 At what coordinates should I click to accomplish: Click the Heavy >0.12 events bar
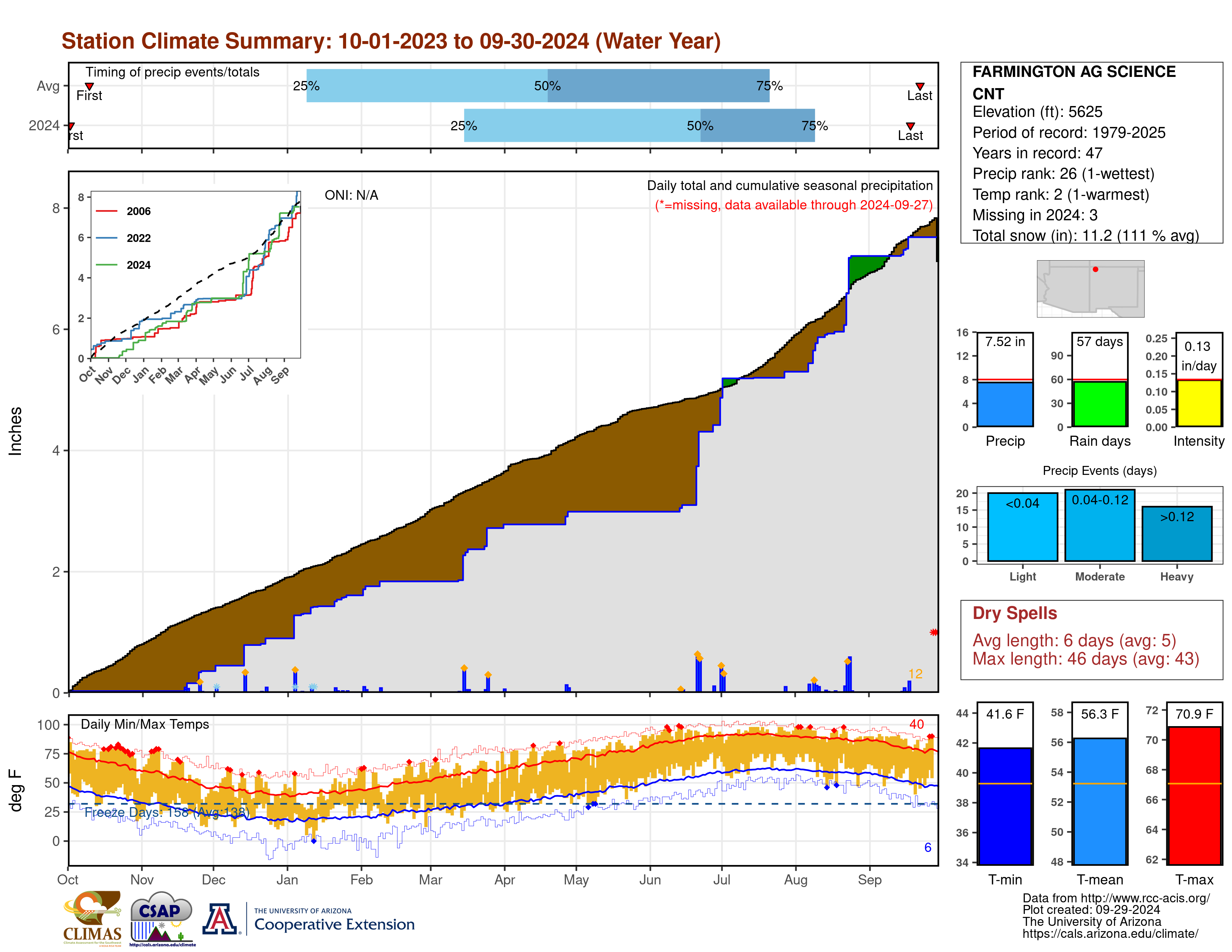(x=1177, y=533)
